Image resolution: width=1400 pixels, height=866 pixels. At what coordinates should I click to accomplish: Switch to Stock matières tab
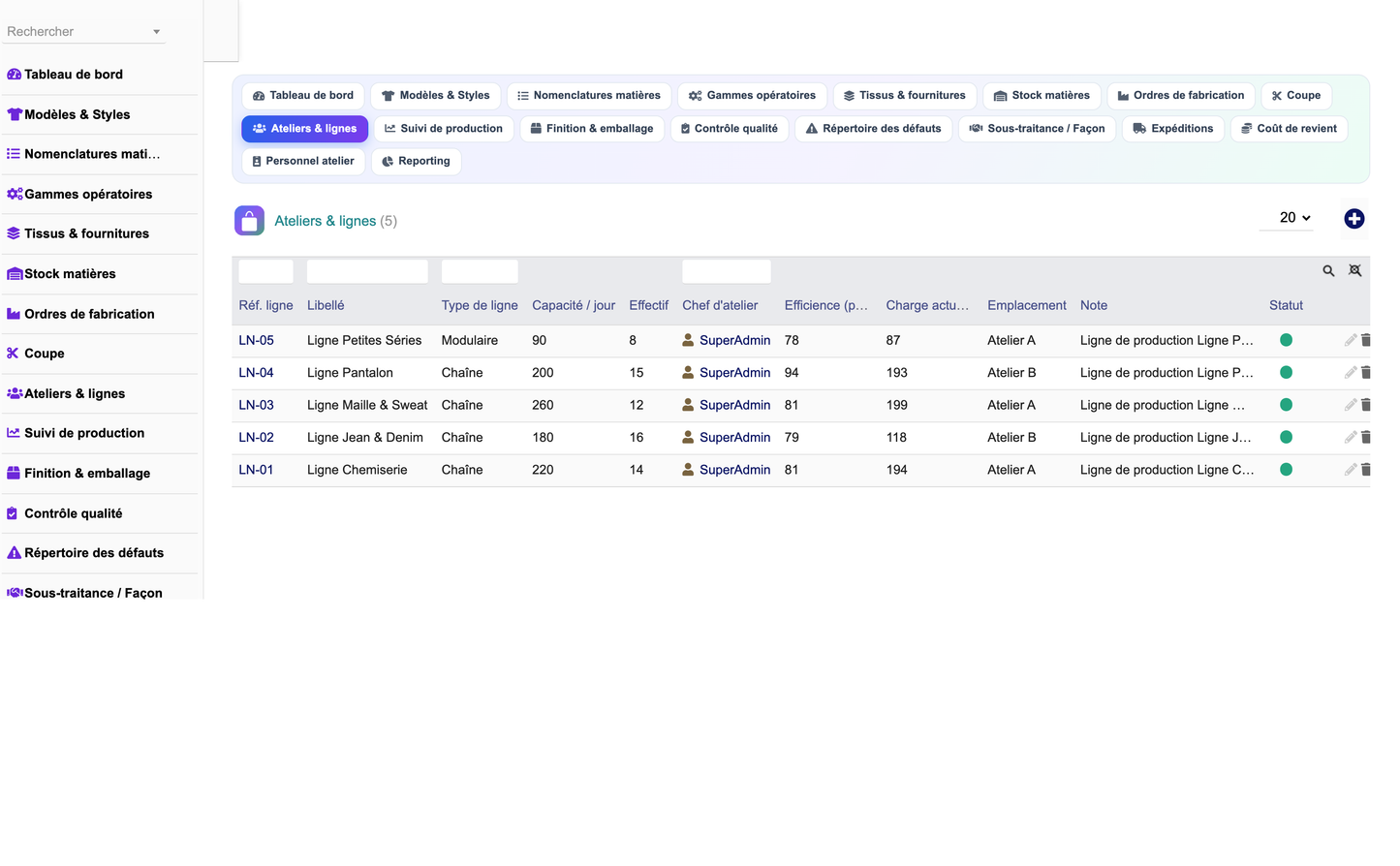tap(1042, 96)
